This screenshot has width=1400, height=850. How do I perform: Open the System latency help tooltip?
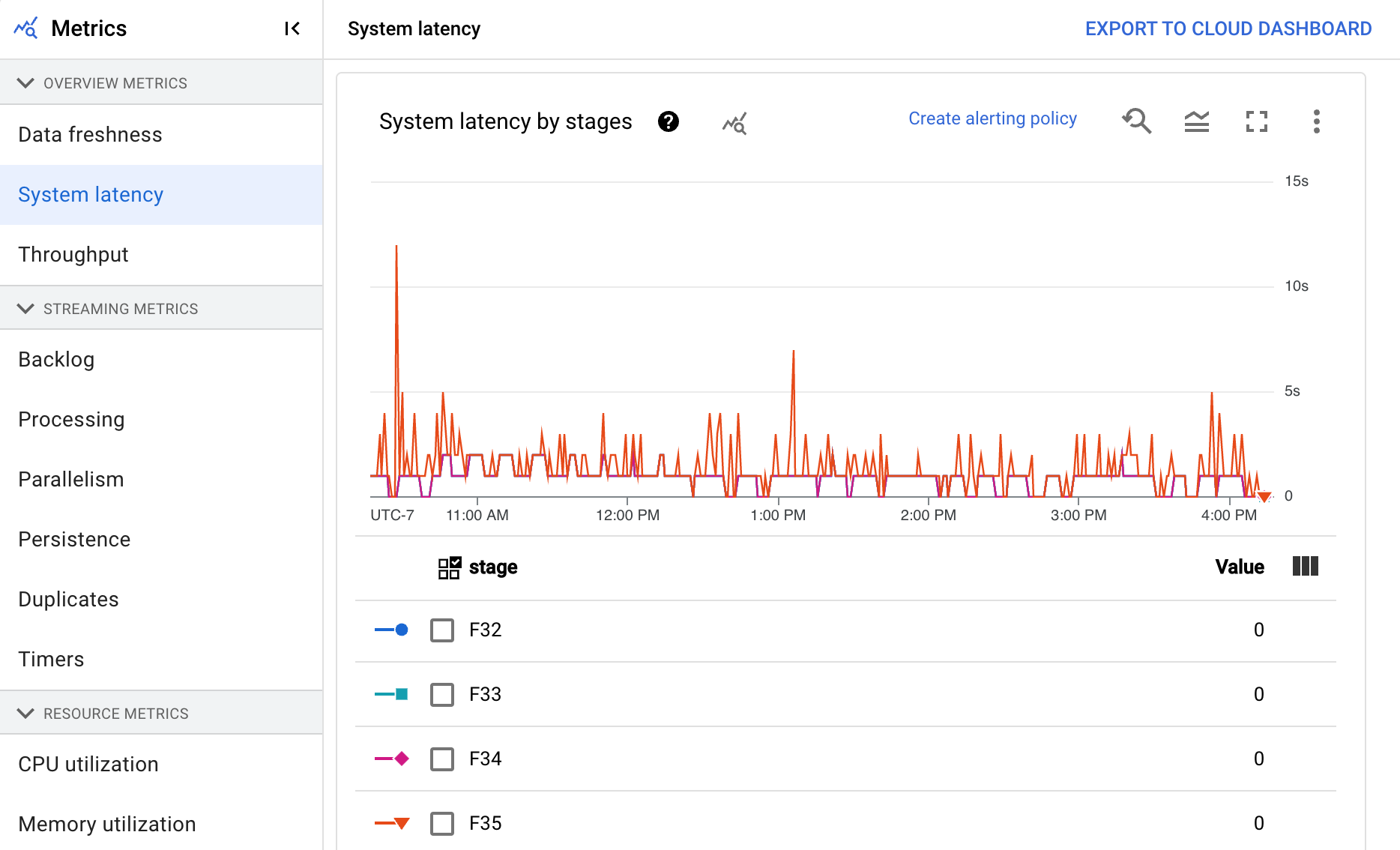click(x=668, y=121)
